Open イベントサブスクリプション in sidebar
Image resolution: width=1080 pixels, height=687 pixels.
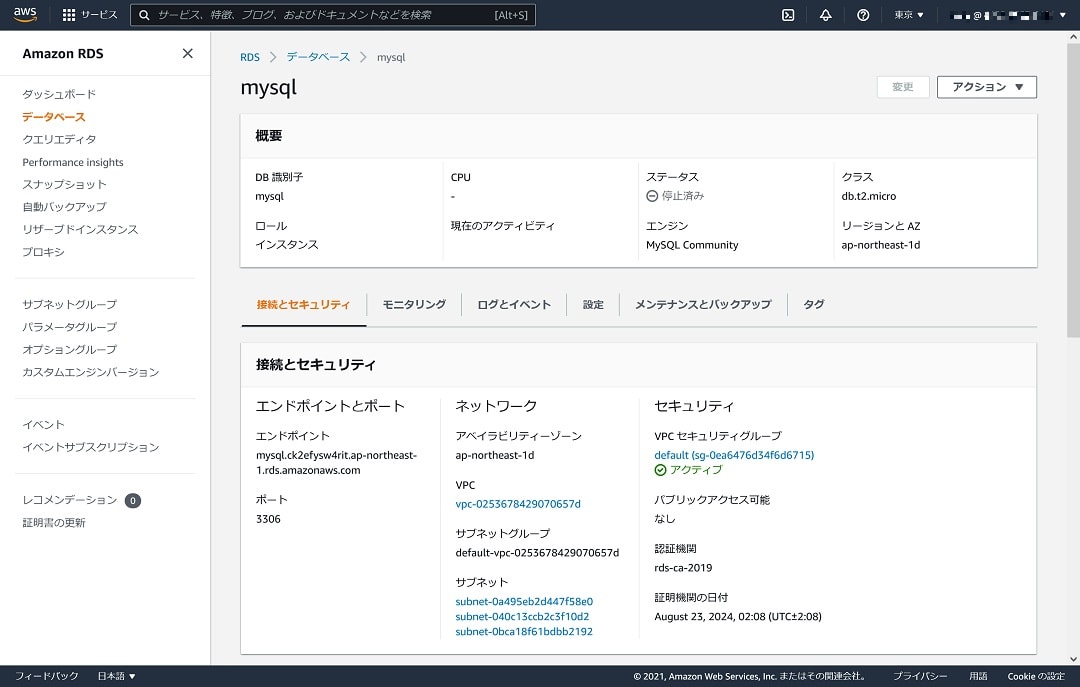(x=90, y=447)
